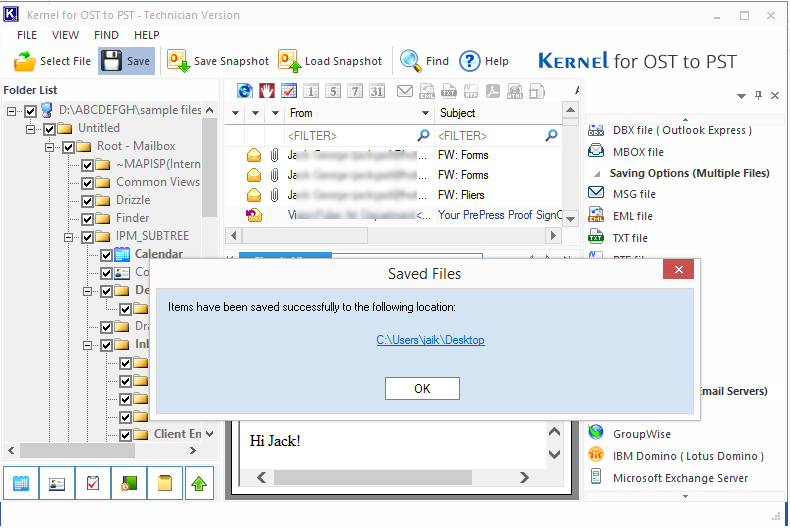
Task: Open the first column header dropdown arrow
Action: click(235, 113)
